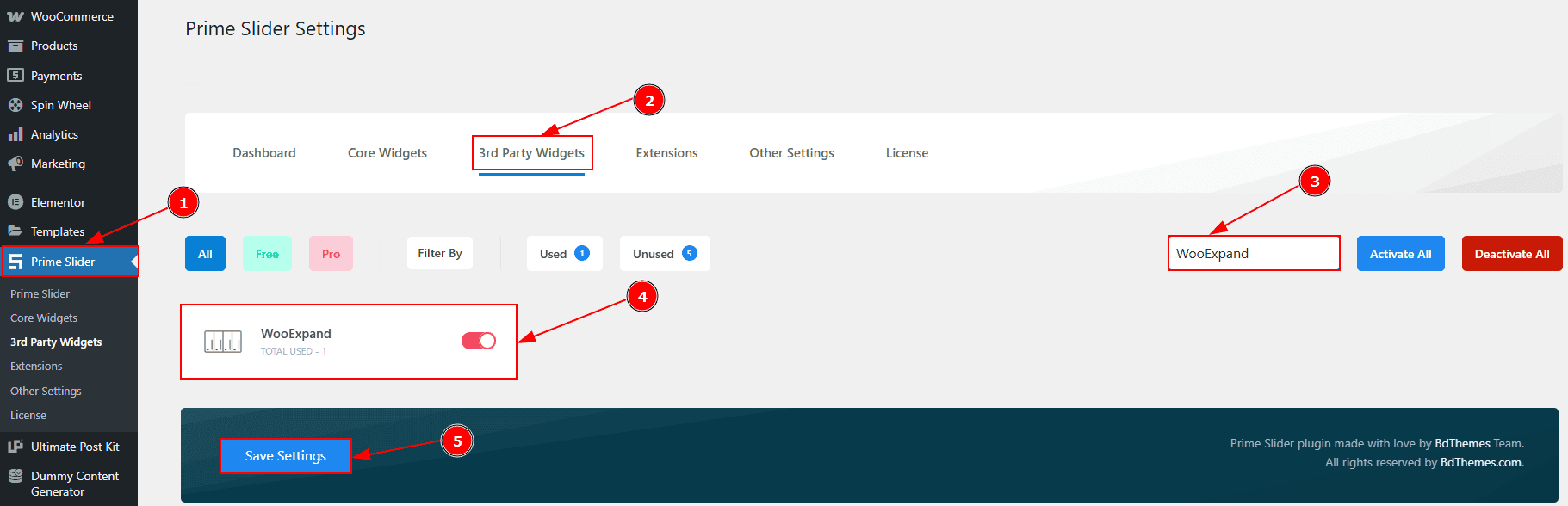Viewport: 1568px width, 506px height.
Task: Open the BdThemes.com link in footer
Action: point(1481,462)
